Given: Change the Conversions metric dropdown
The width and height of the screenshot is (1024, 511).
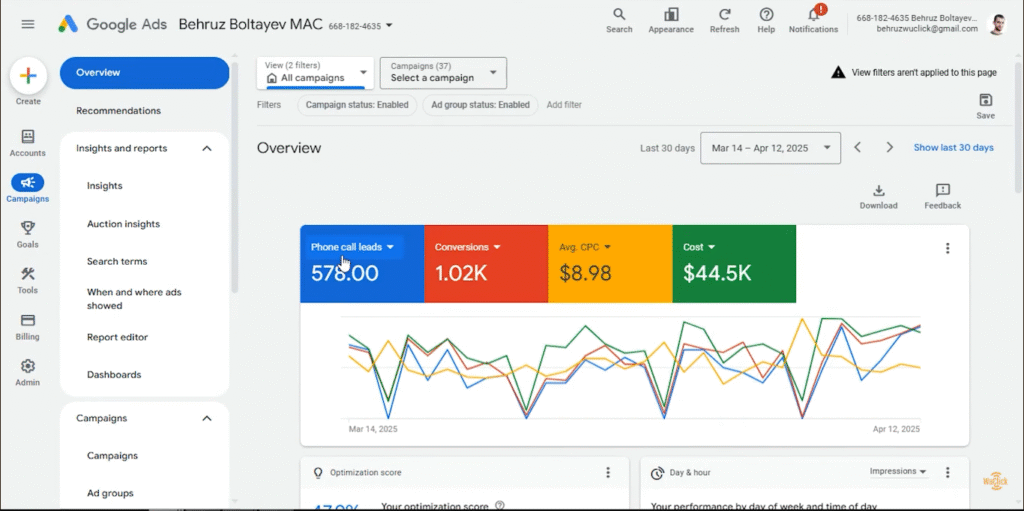Looking at the screenshot, I should tap(467, 247).
